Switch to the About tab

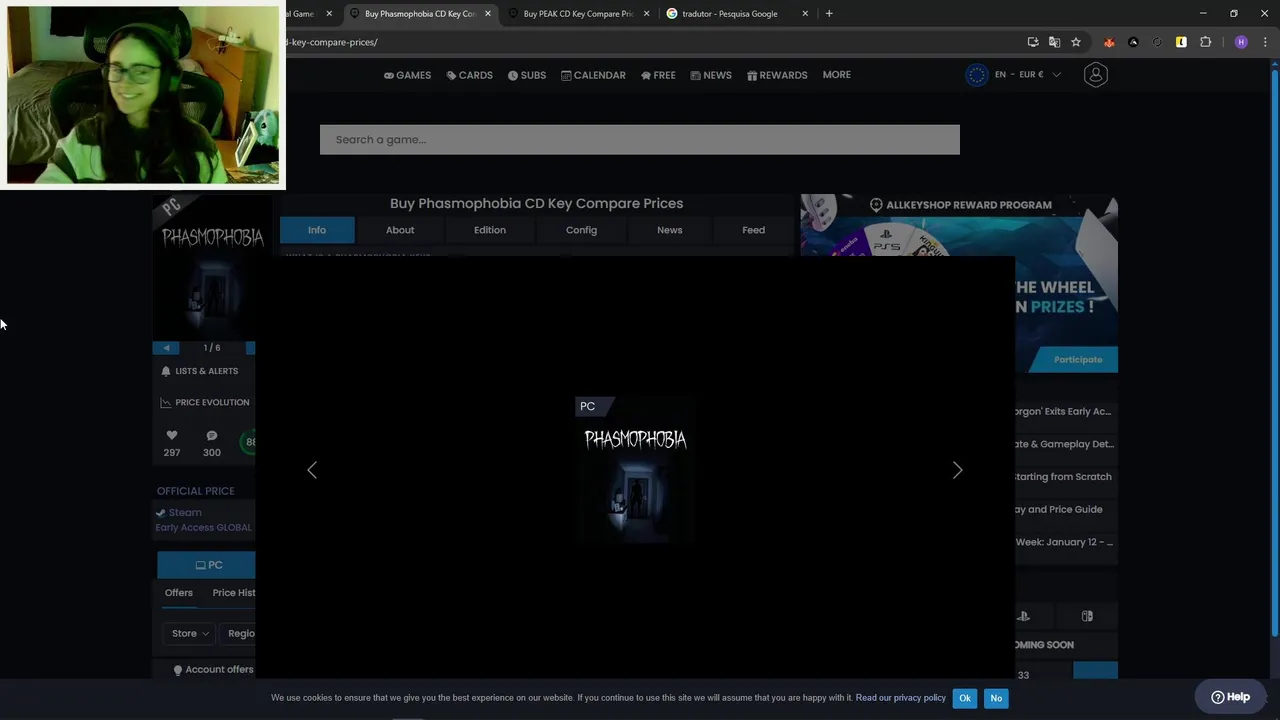pyautogui.click(x=400, y=230)
